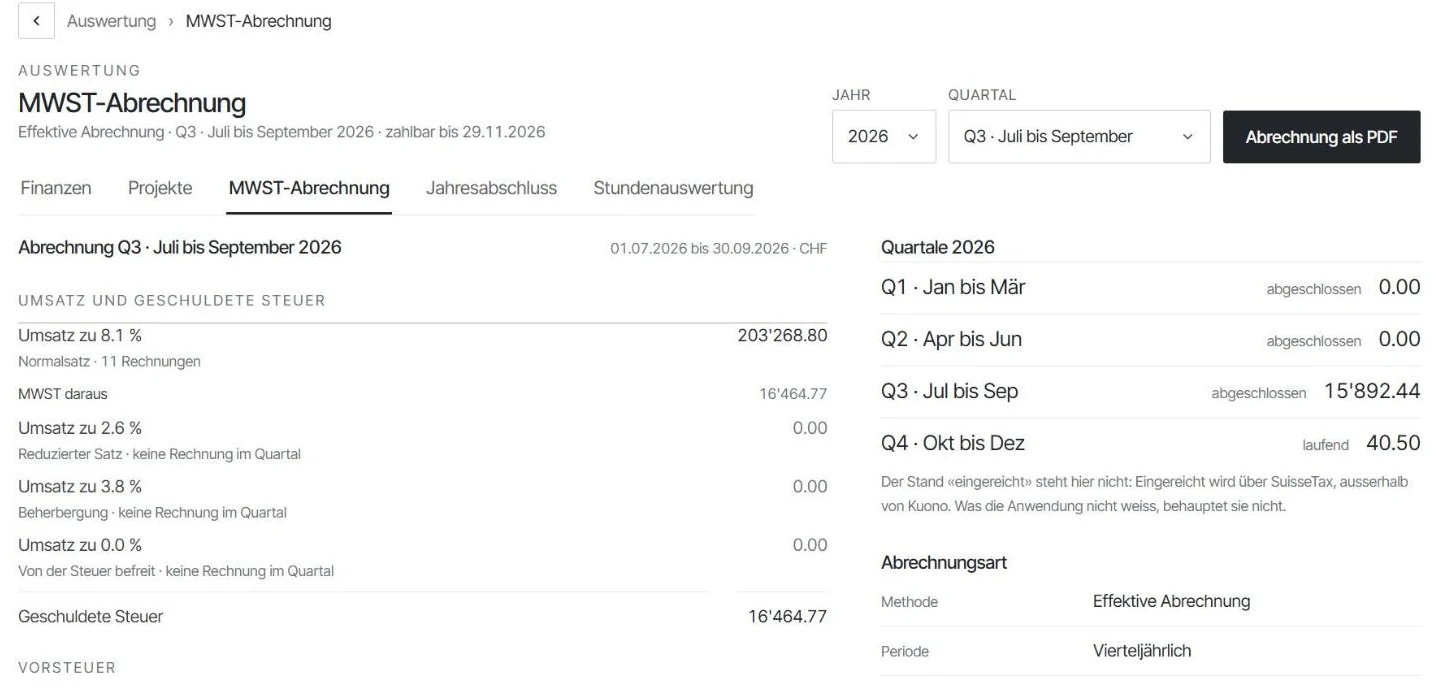Export with Abrechnung als PDF button
The image size is (1445, 689).
click(x=1321, y=137)
